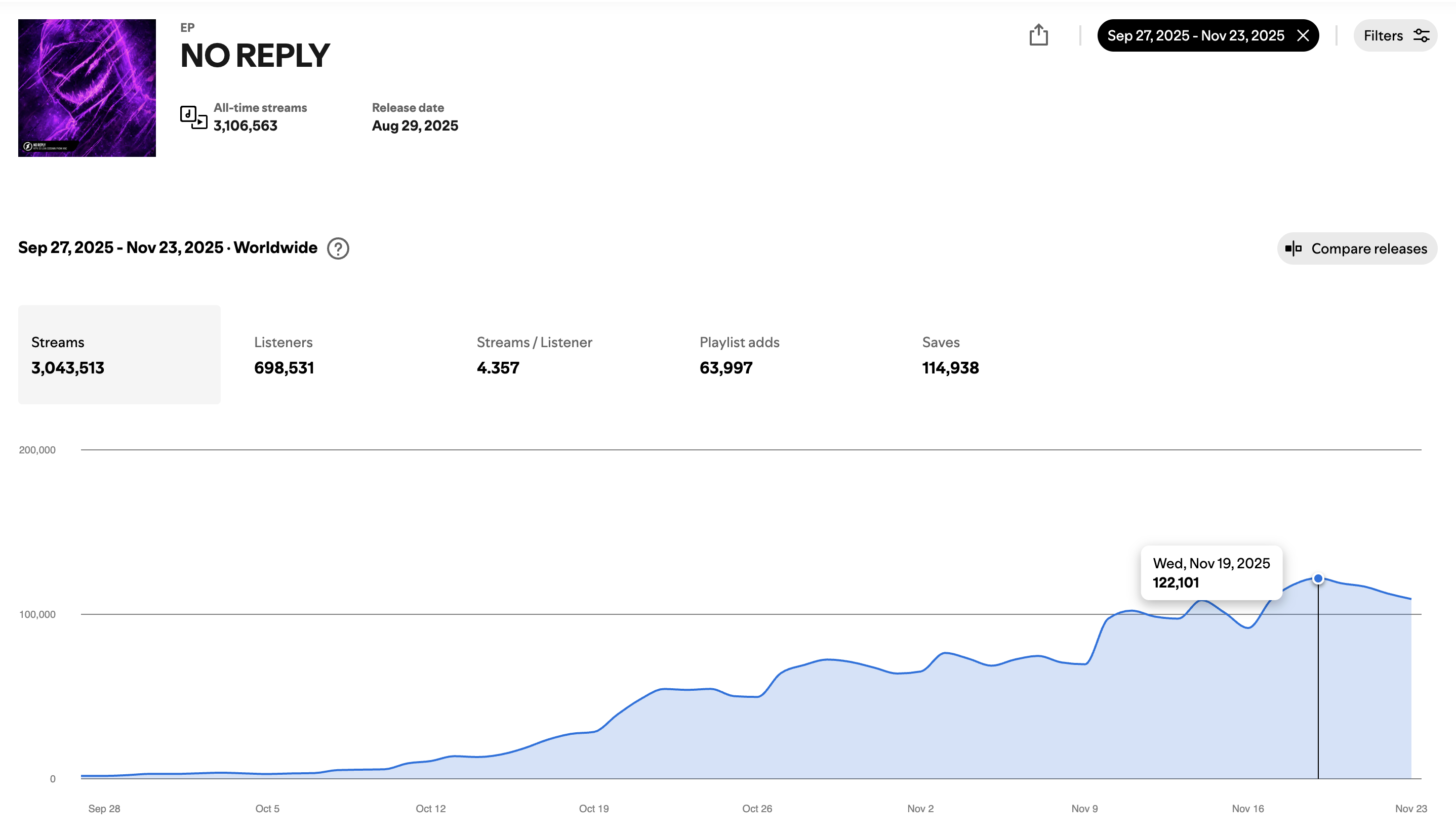Click the filter sliders icon
Screen dimensions: 1456x837
[1422, 35]
